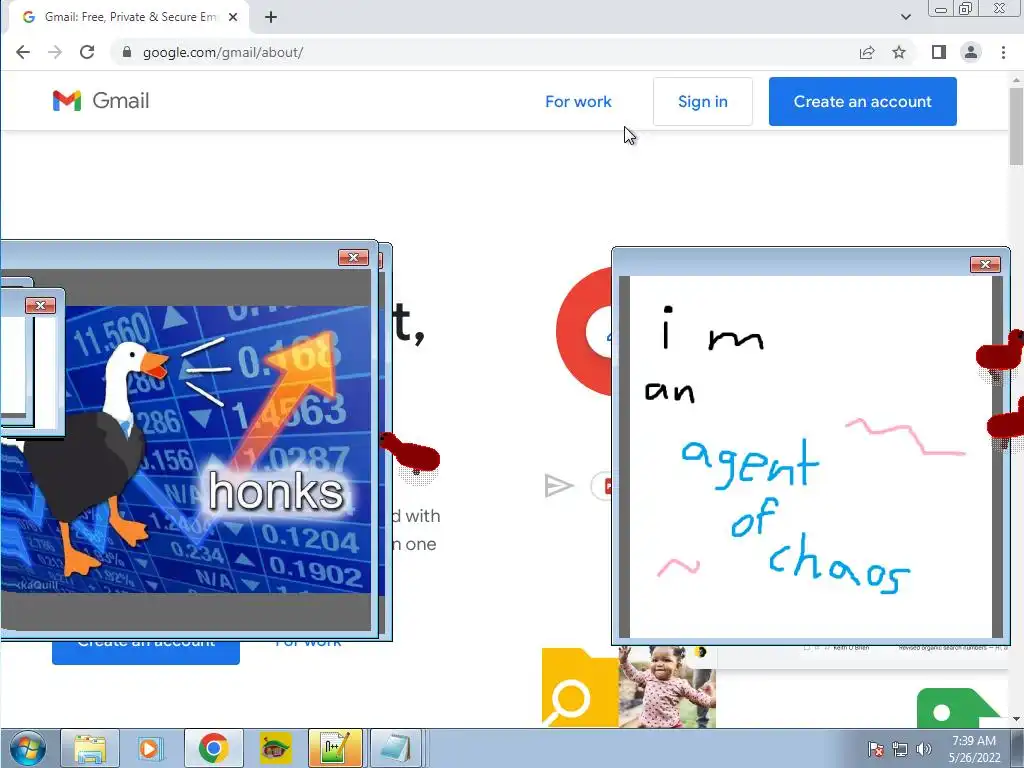Open a new browser tab
1024x768 pixels.
coord(271,17)
